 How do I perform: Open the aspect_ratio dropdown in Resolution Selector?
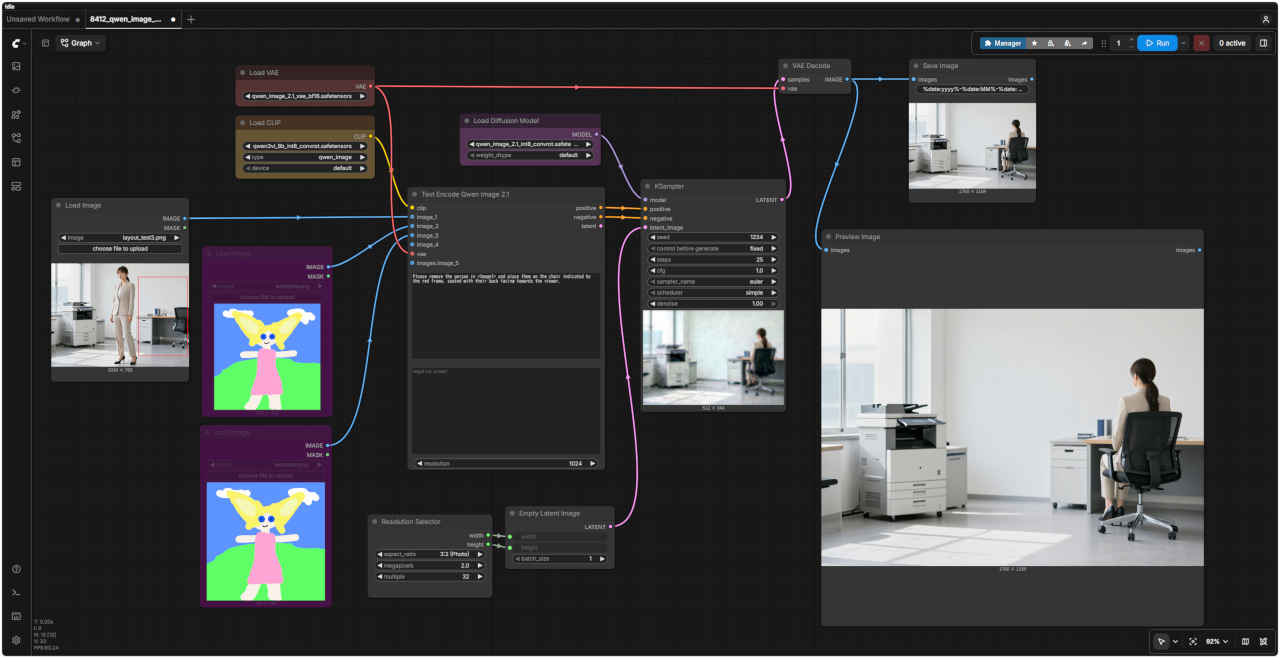point(430,553)
